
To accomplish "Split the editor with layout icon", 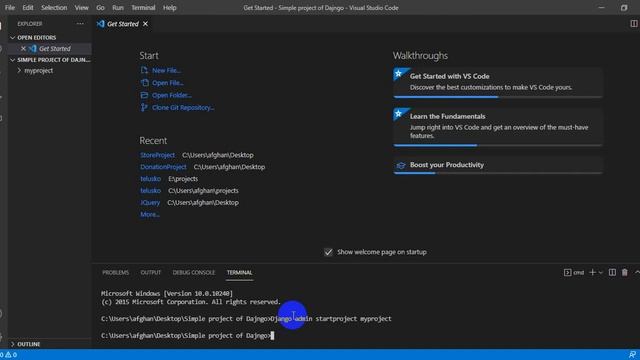I will click(x=633, y=24).
